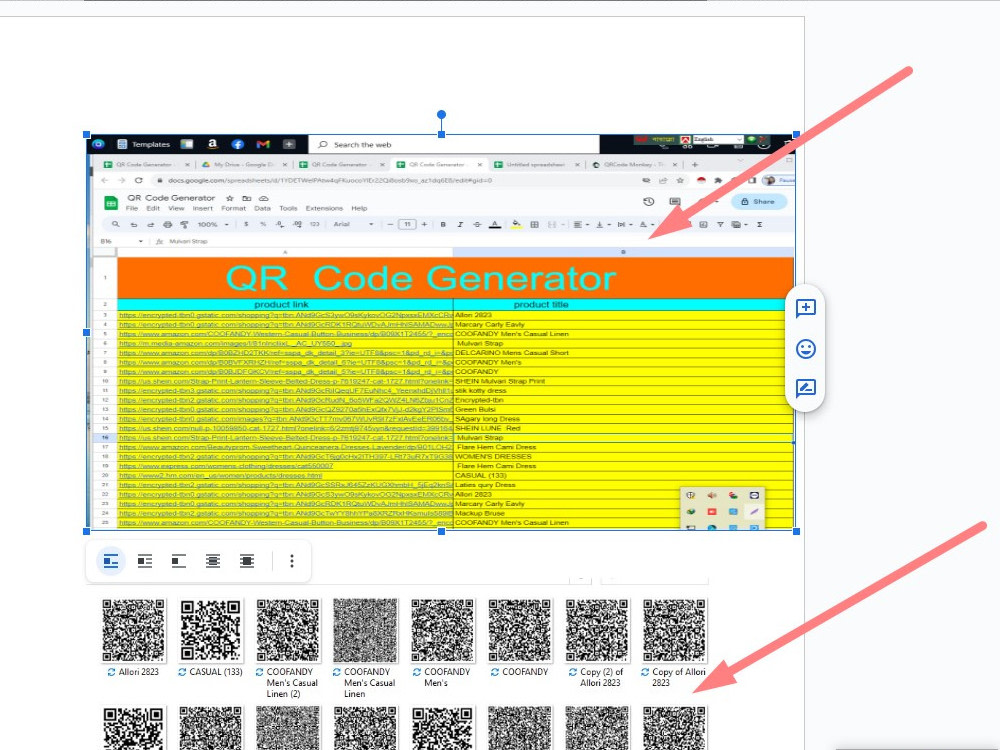Image resolution: width=1000 pixels, height=750 pixels.
Task: Star the QR Code Generator title in screenshot
Action: pos(230,198)
